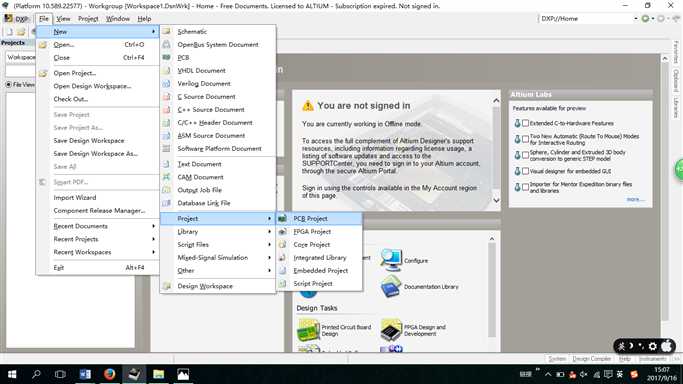Open File Explorer from the taskbar

pos(159,374)
